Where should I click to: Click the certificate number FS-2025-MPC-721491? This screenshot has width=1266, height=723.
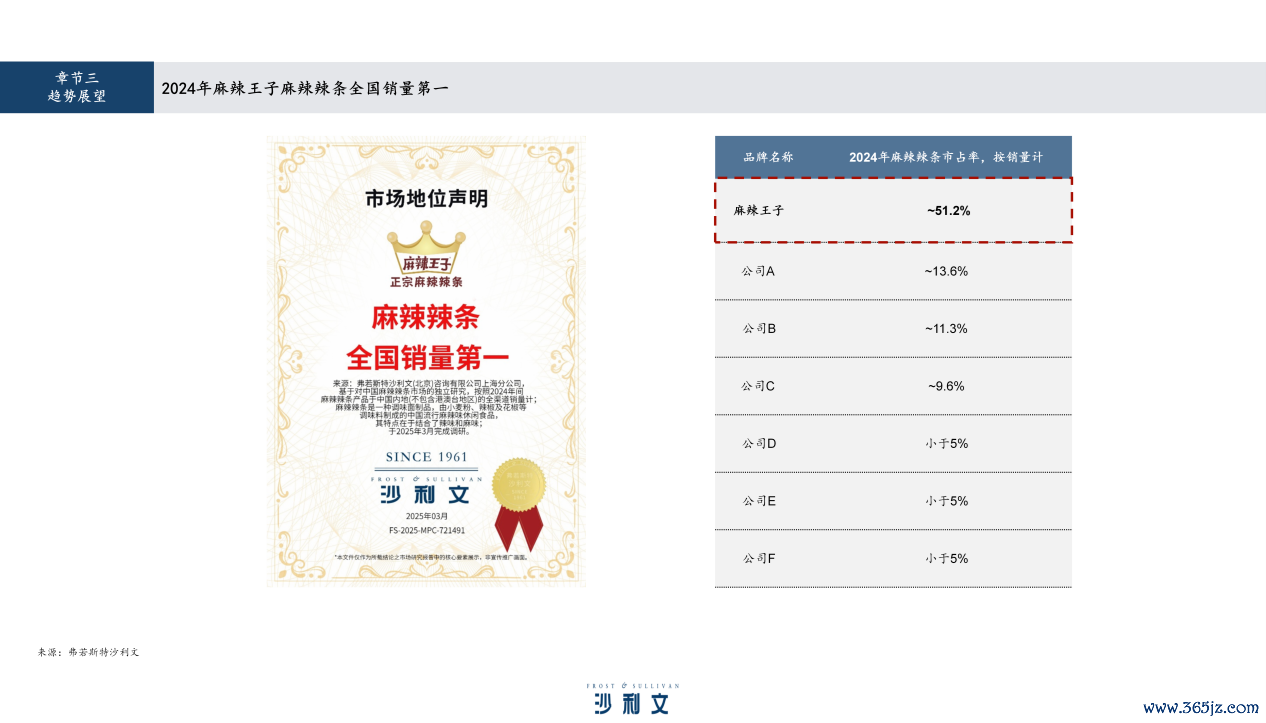tap(427, 530)
